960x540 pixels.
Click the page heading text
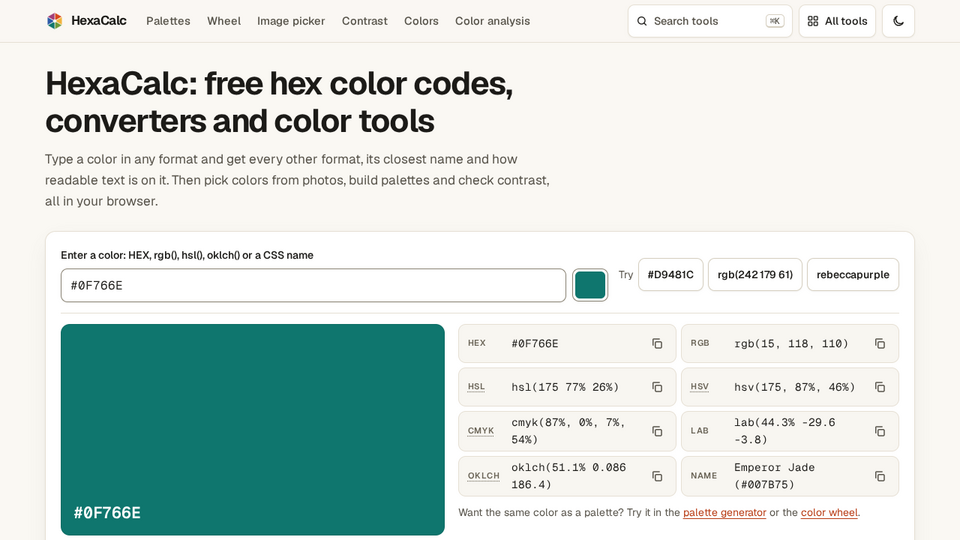coord(279,102)
